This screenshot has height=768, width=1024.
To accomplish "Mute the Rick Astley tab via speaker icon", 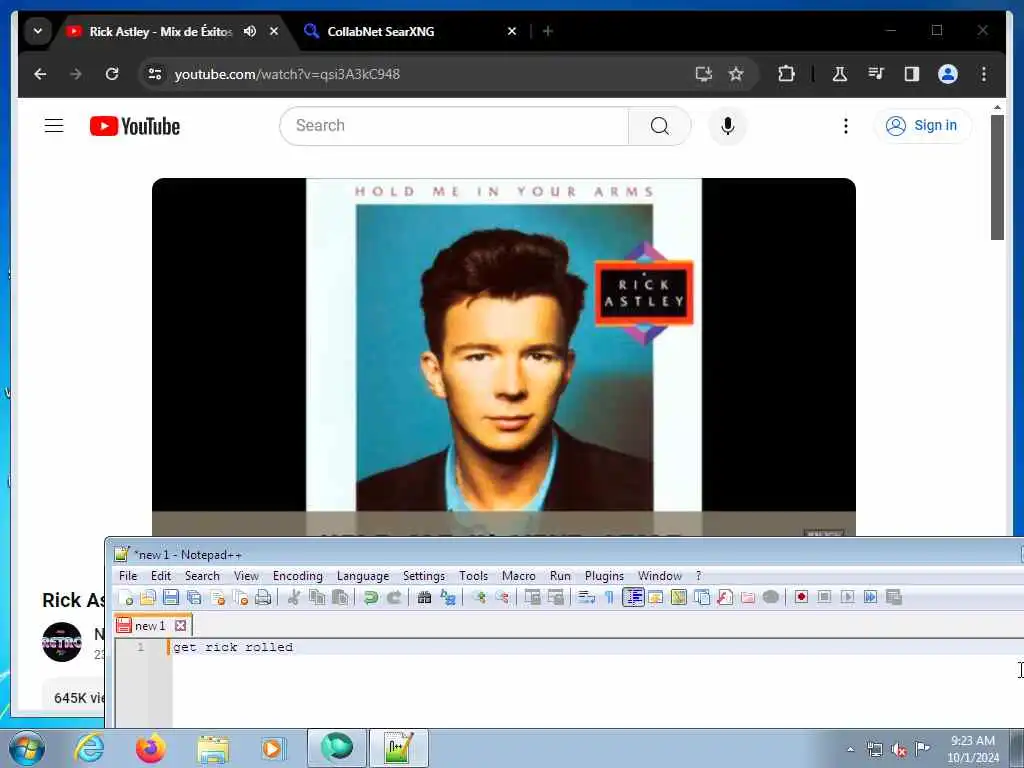I will (249, 31).
